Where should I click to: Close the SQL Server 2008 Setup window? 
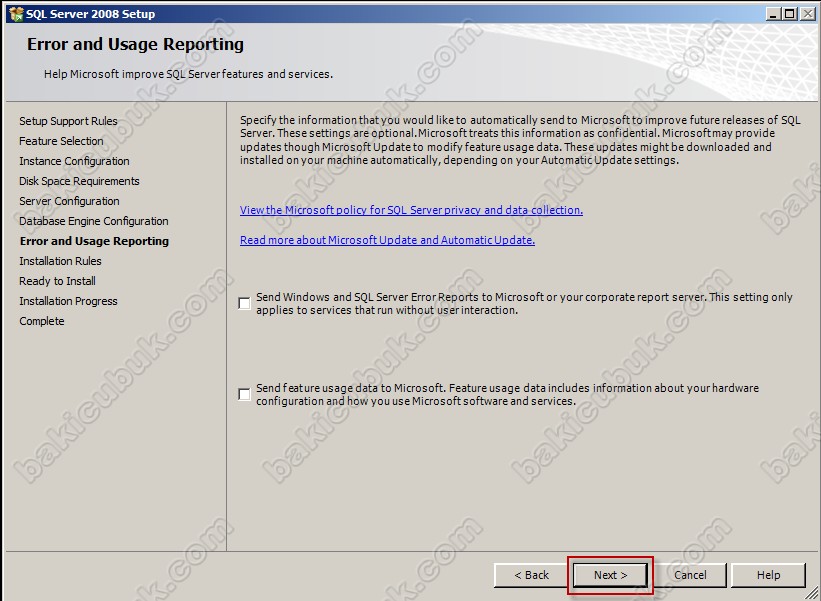(x=808, y=14)
